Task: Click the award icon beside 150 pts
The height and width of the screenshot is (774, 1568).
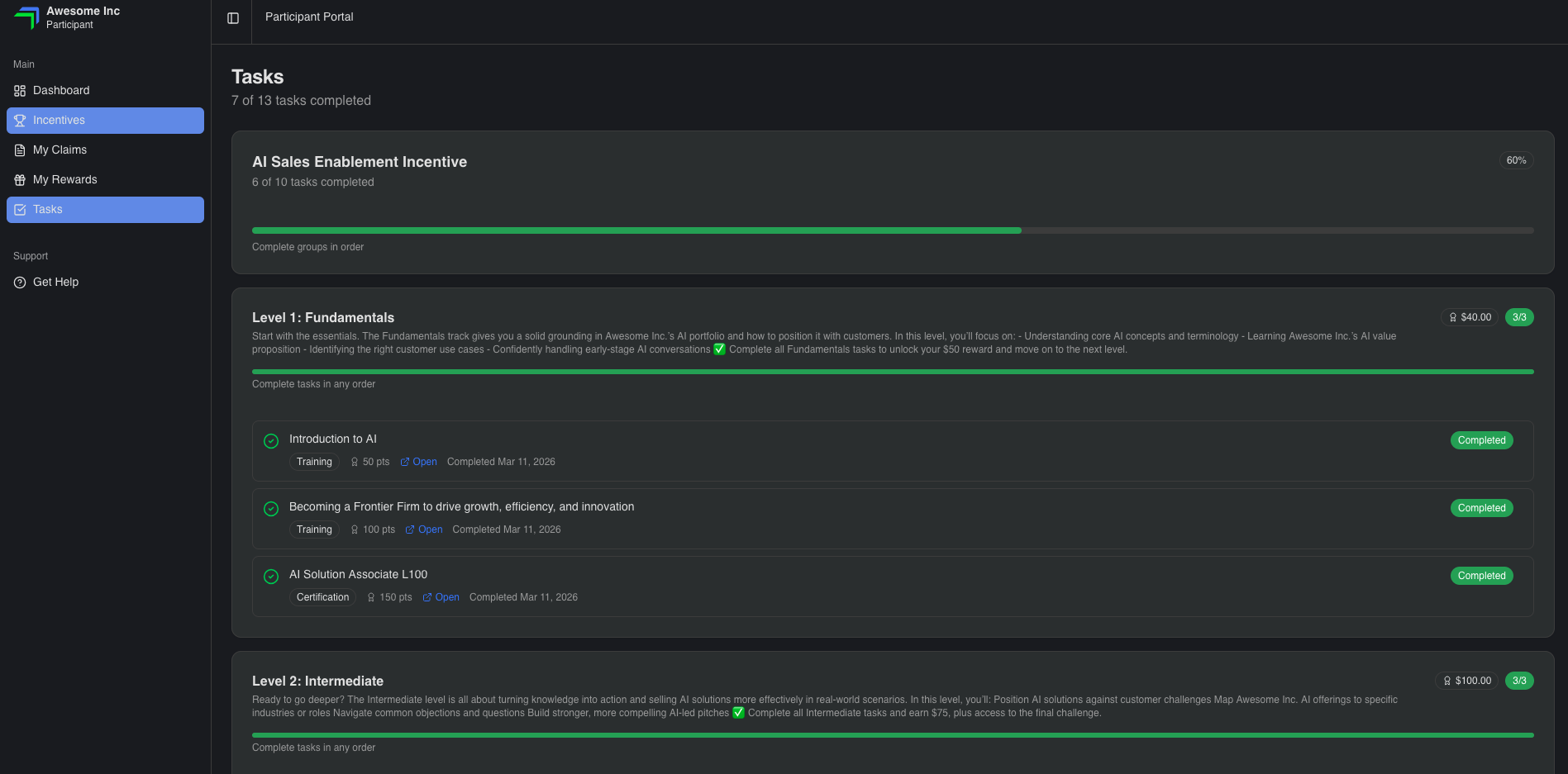Action: tap(371, 597)
